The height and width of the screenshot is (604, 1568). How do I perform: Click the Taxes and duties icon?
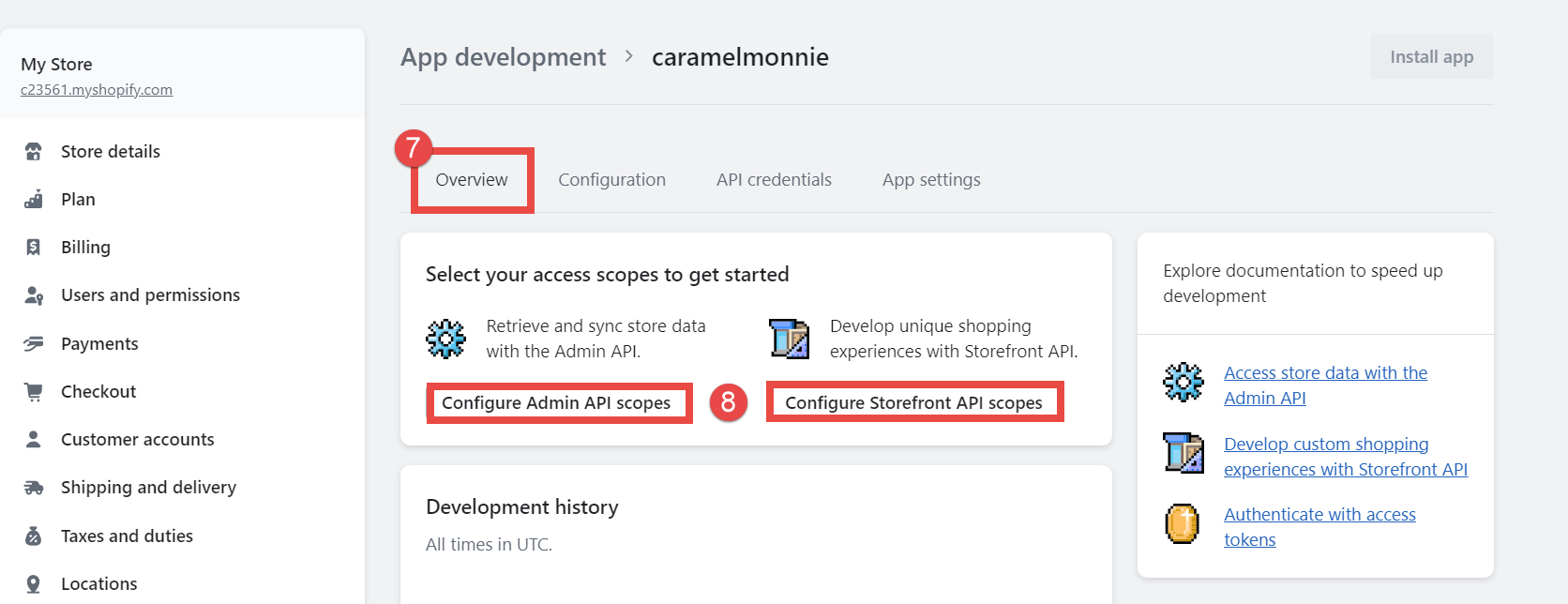34,536
